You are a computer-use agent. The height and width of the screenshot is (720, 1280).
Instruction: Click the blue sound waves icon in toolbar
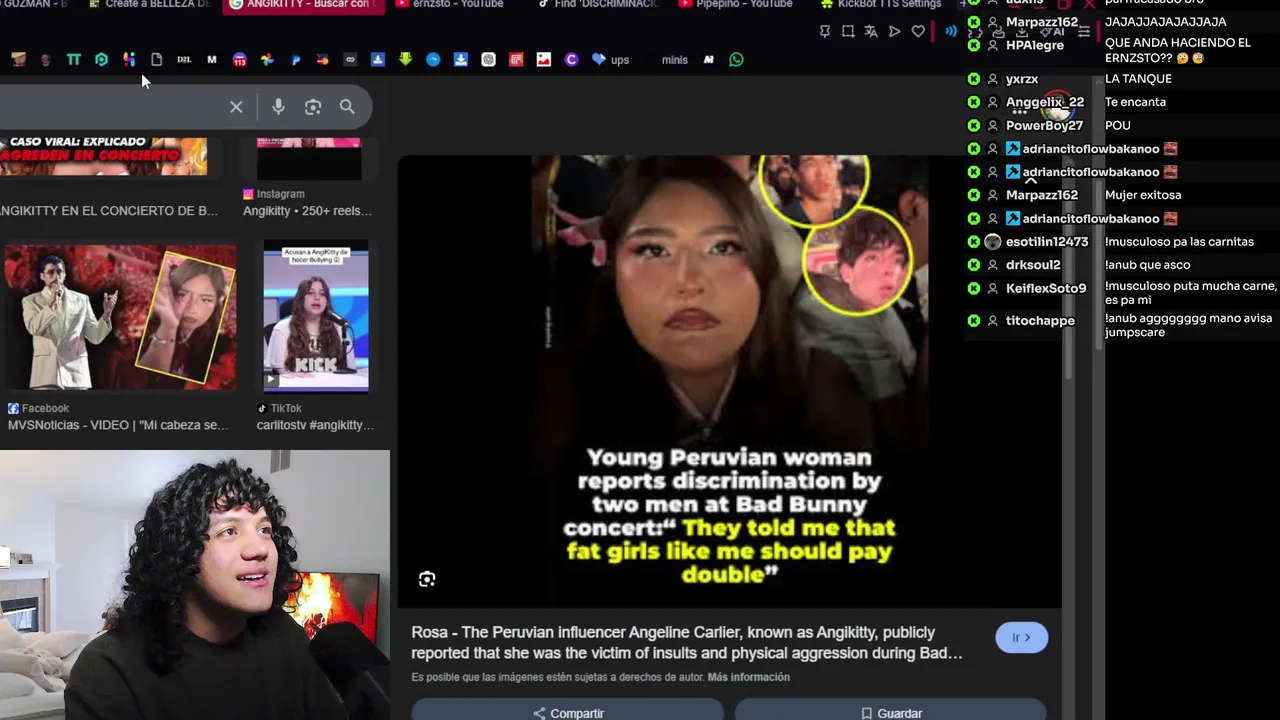click(951, 32)
